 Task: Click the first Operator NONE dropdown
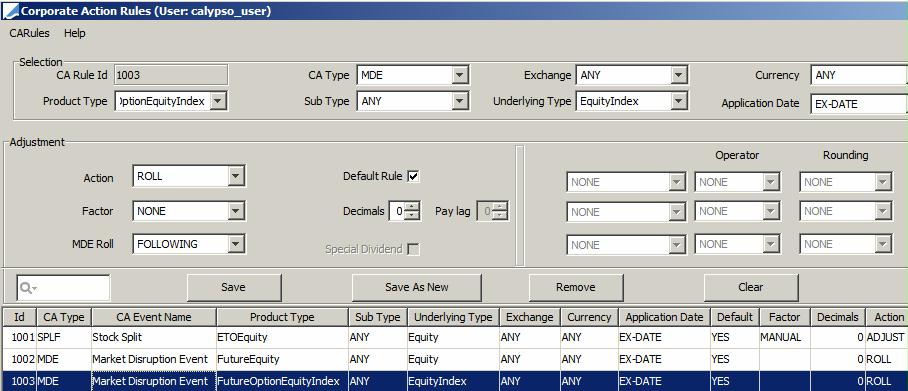tap(737, 182)
